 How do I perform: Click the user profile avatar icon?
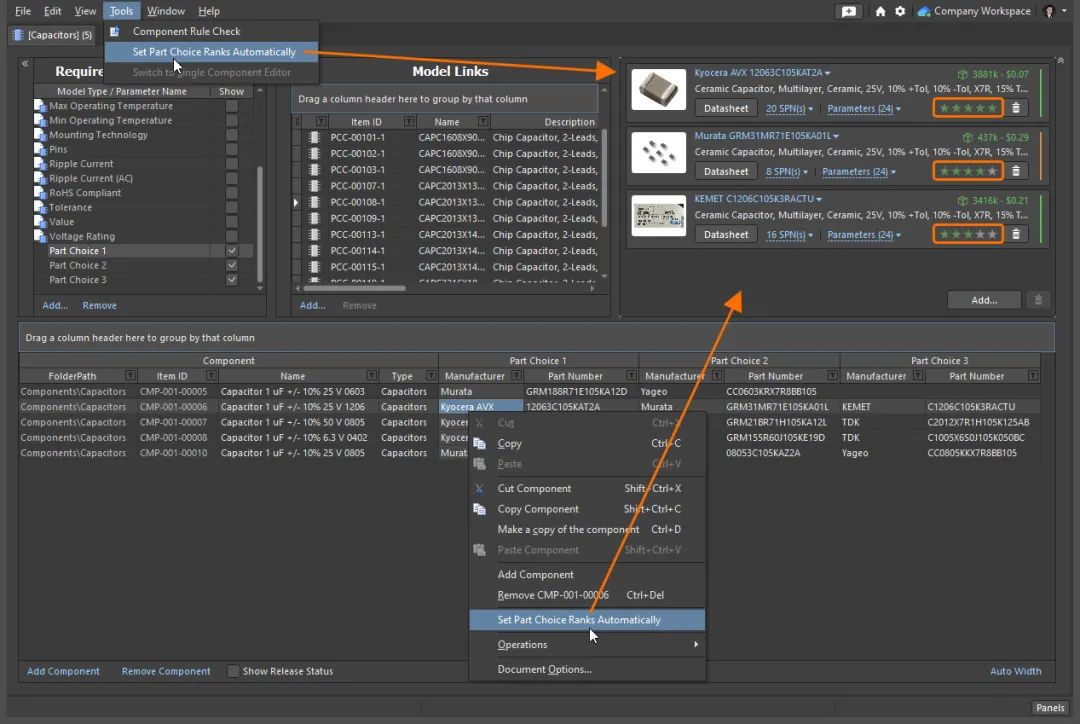click(1050, 11)
